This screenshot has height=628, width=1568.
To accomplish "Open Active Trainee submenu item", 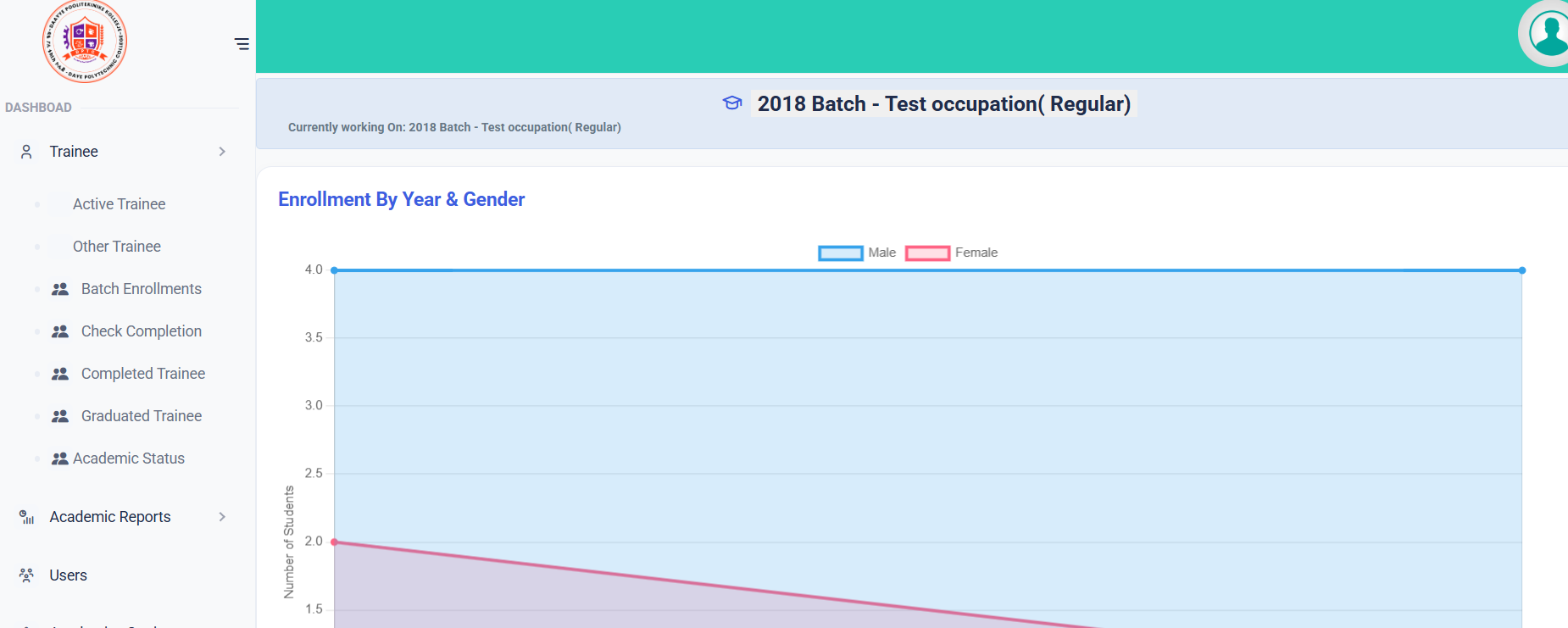I will [119, 204].
